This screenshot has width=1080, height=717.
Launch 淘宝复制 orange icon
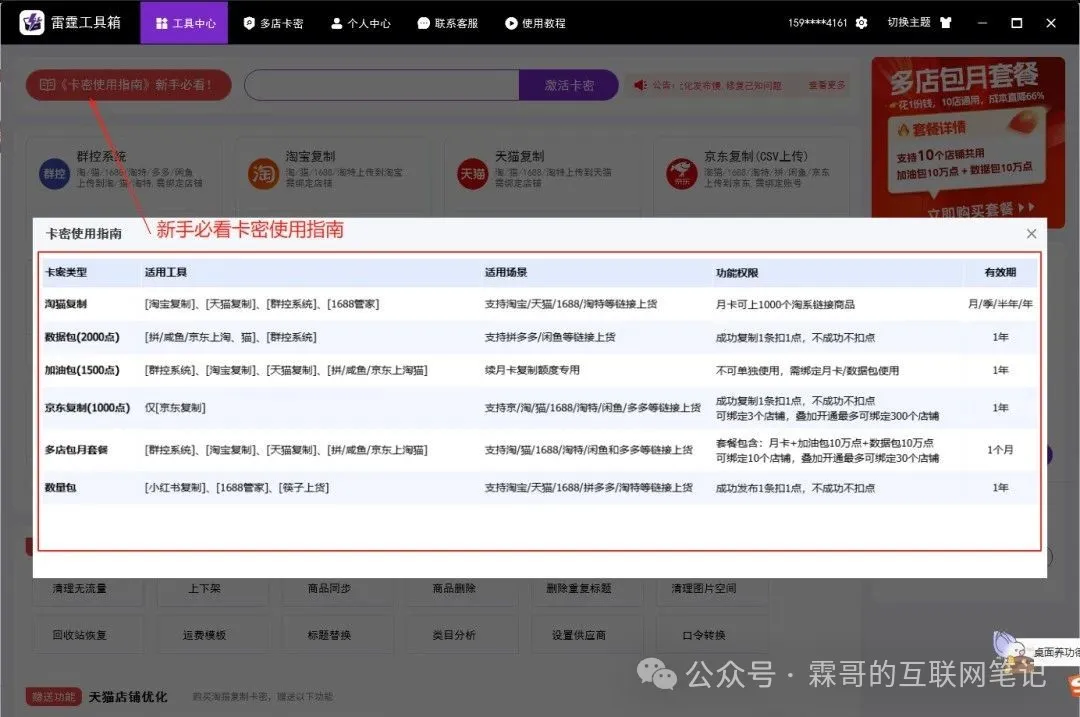point(263,172)
